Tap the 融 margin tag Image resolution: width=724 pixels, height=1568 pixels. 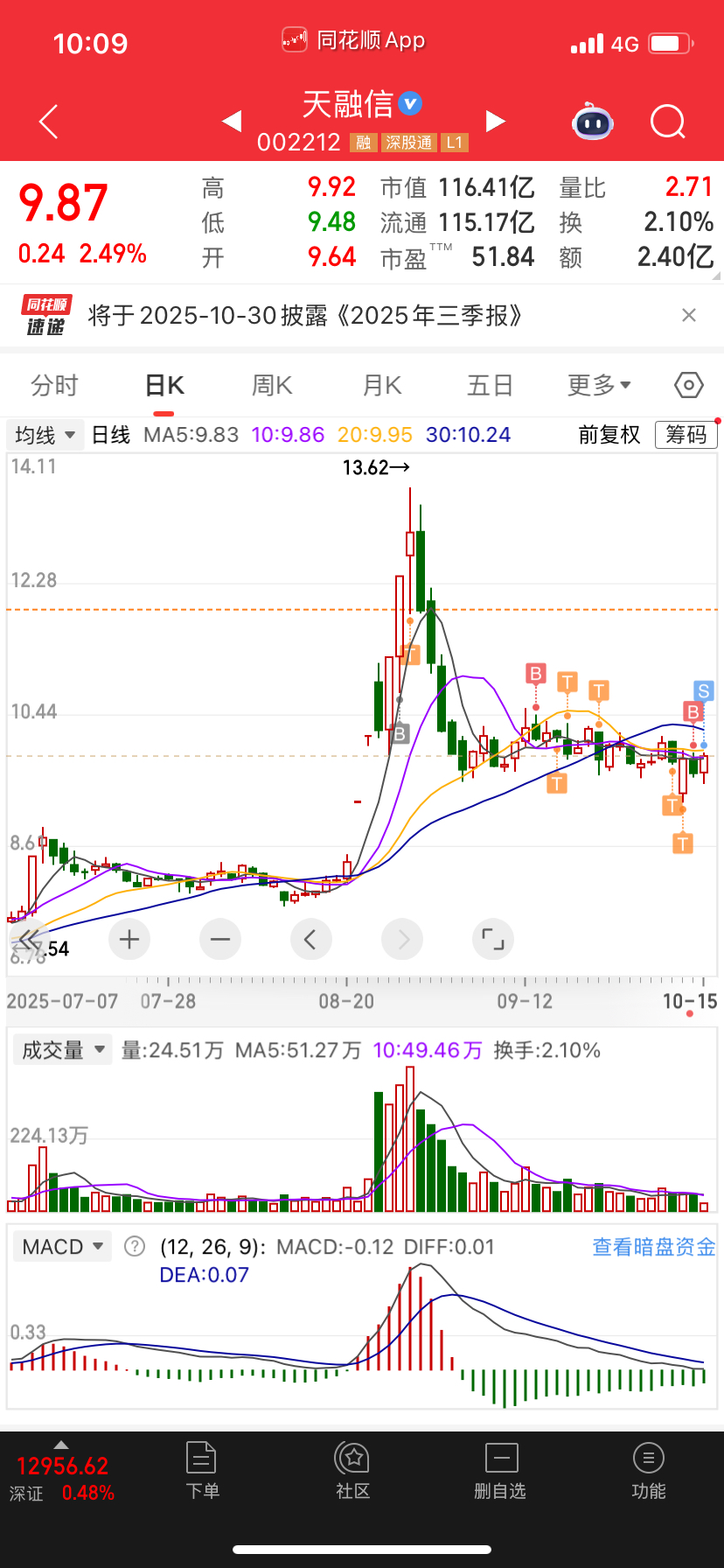point(363,143)
